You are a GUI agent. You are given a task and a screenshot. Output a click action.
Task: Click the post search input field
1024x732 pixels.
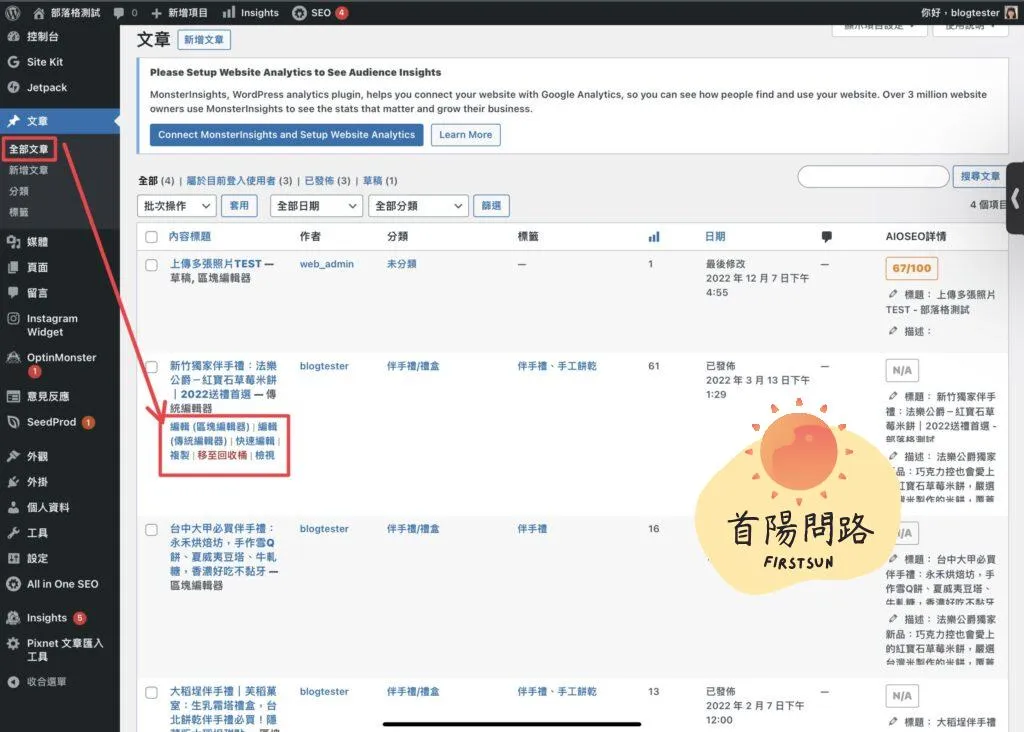pyautogui.click(x=872, y=177)
